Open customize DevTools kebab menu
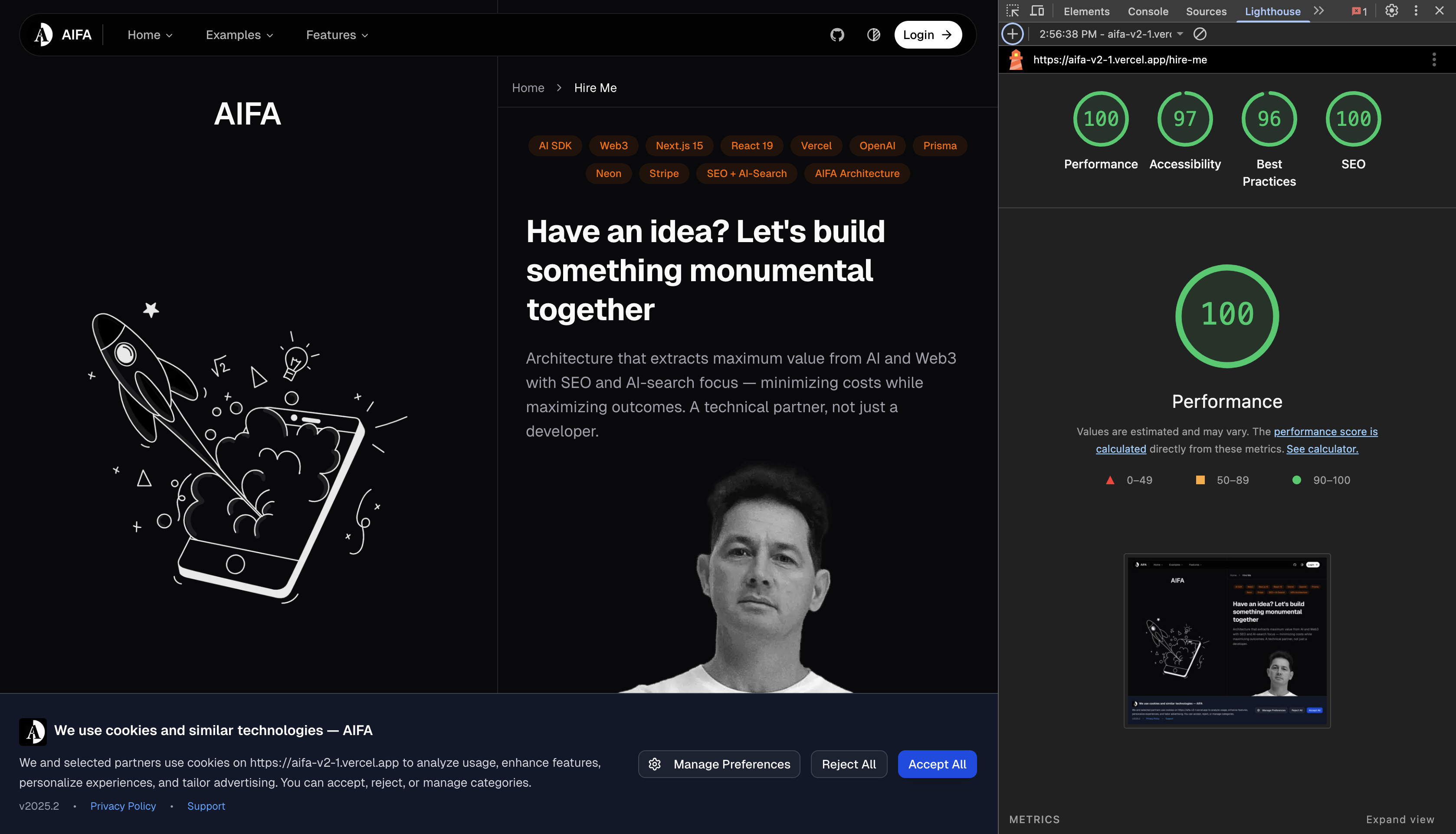 coord(1416,11)
